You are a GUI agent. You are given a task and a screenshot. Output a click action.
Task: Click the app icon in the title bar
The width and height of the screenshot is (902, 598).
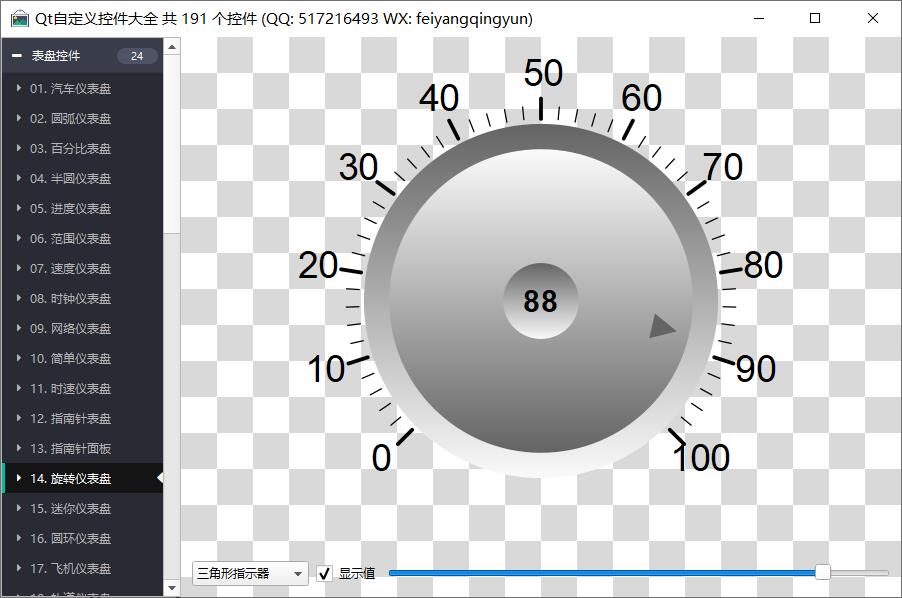tap(19, 18)
